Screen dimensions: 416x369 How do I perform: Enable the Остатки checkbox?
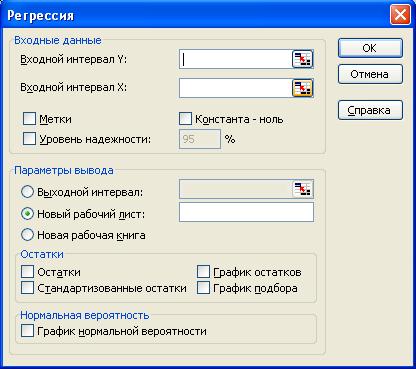pyautogui.click(x=27, y=272)
